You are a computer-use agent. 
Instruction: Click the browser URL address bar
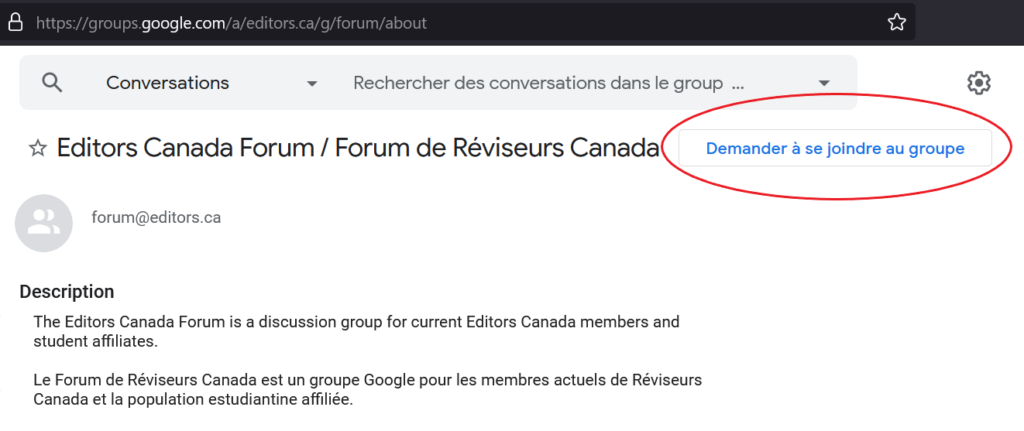pyautogui.click(x=457, y=23)
